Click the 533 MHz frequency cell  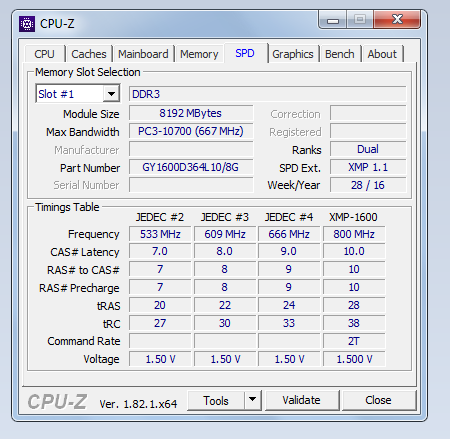[x=160, y=234]
